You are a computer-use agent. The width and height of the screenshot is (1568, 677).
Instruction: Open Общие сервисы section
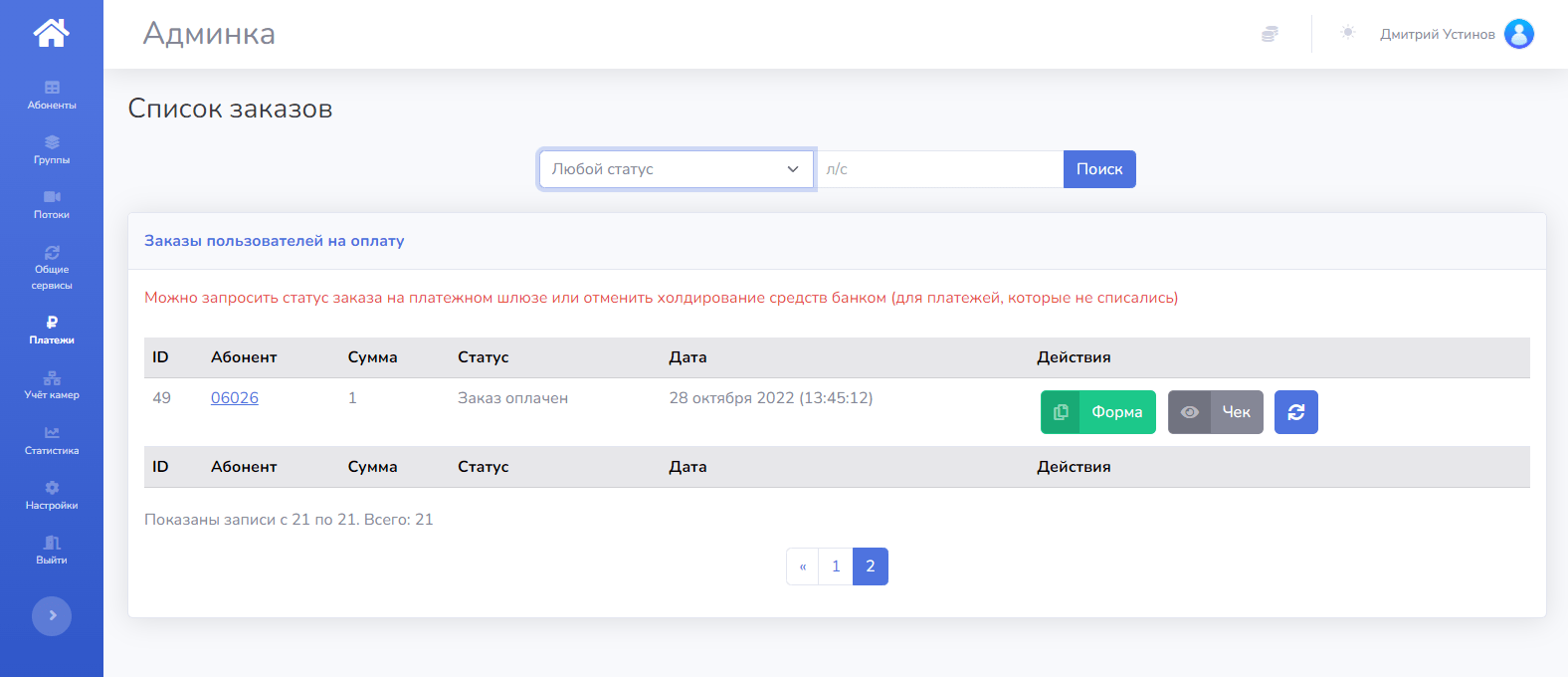point(52,268)
